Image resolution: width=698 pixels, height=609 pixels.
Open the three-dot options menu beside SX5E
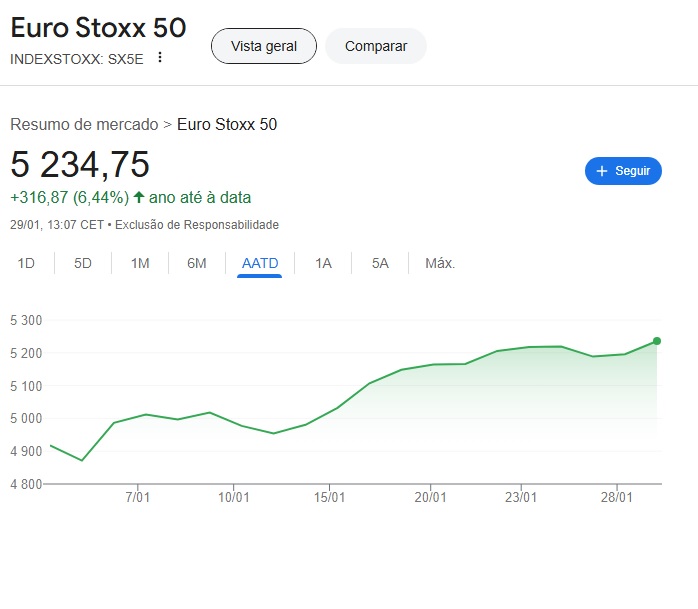click(160, 58)
